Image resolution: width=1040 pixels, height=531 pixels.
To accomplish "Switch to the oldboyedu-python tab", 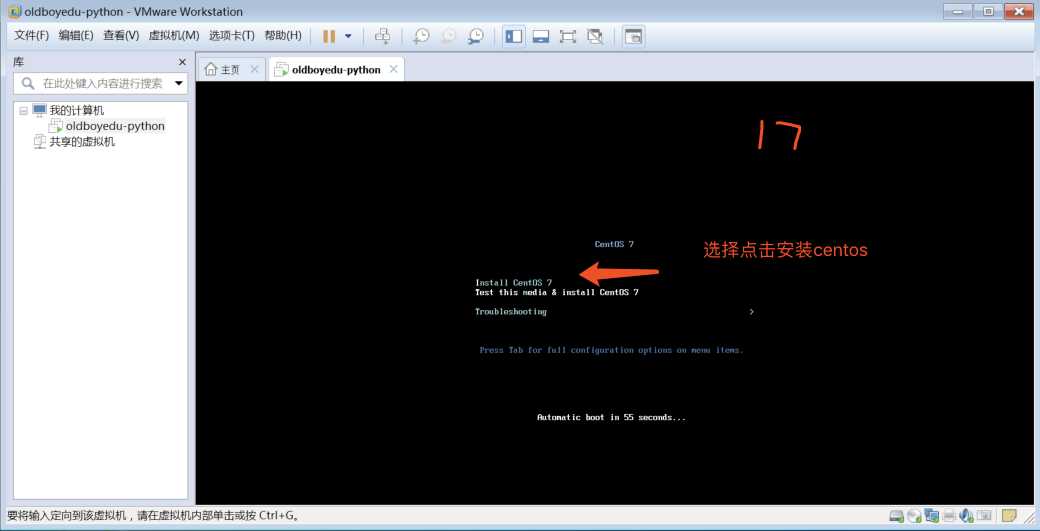I will click(x=336, y=70).
